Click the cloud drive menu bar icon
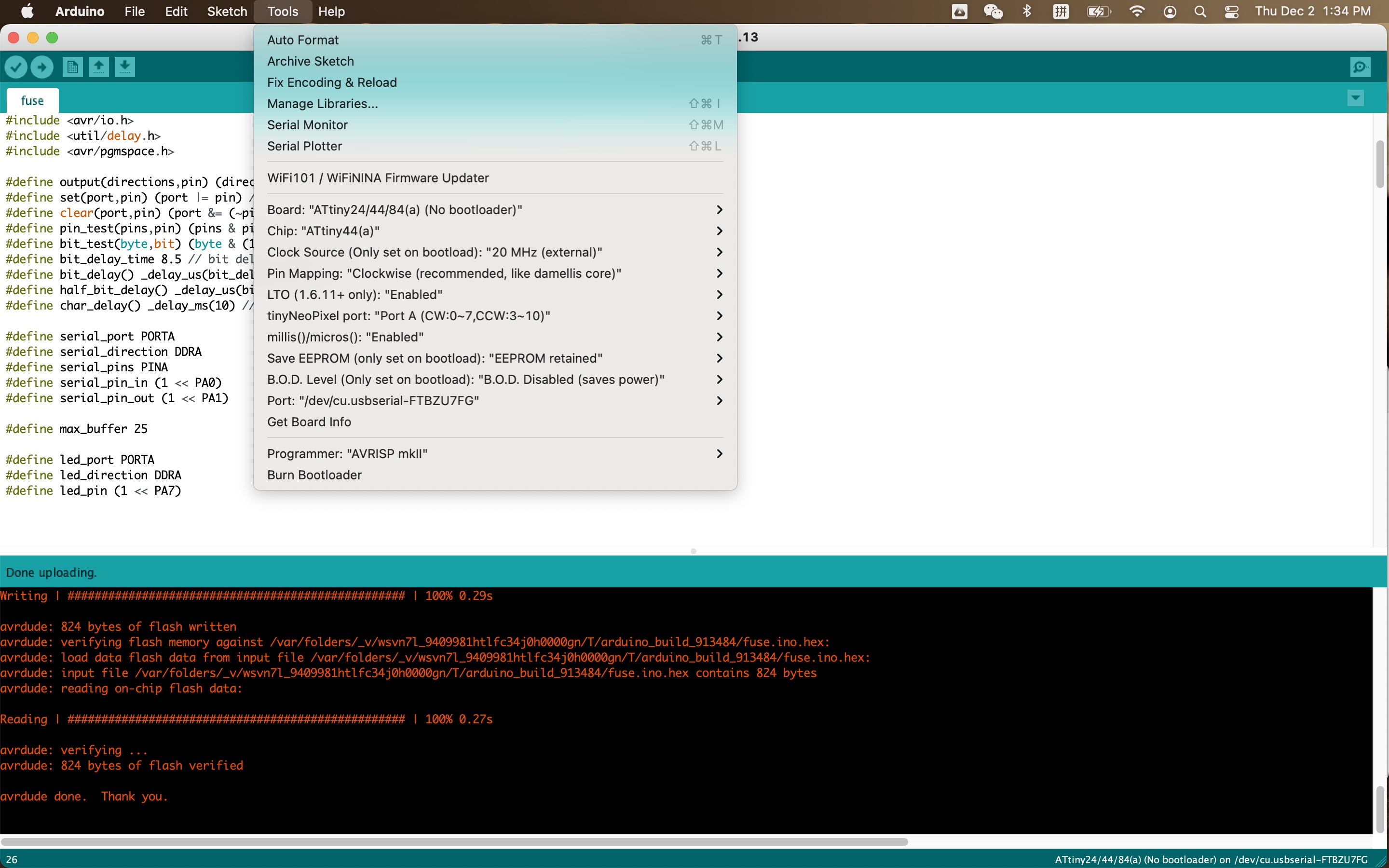Screen dimensions: 1389x868 click(960, 12)
